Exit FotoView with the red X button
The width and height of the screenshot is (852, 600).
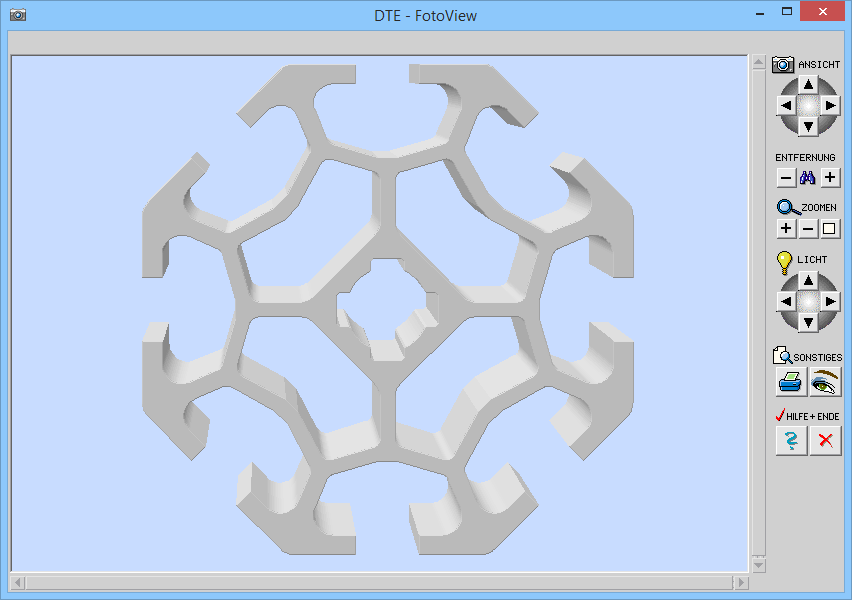pos(825,440)
